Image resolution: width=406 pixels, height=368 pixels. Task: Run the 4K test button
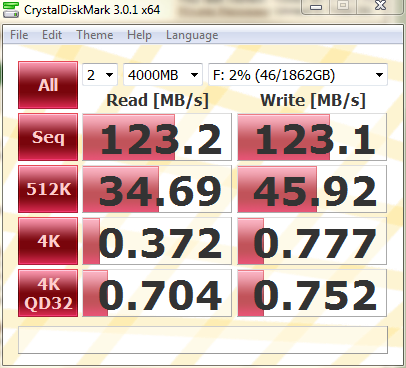click(x=48, y=241)
